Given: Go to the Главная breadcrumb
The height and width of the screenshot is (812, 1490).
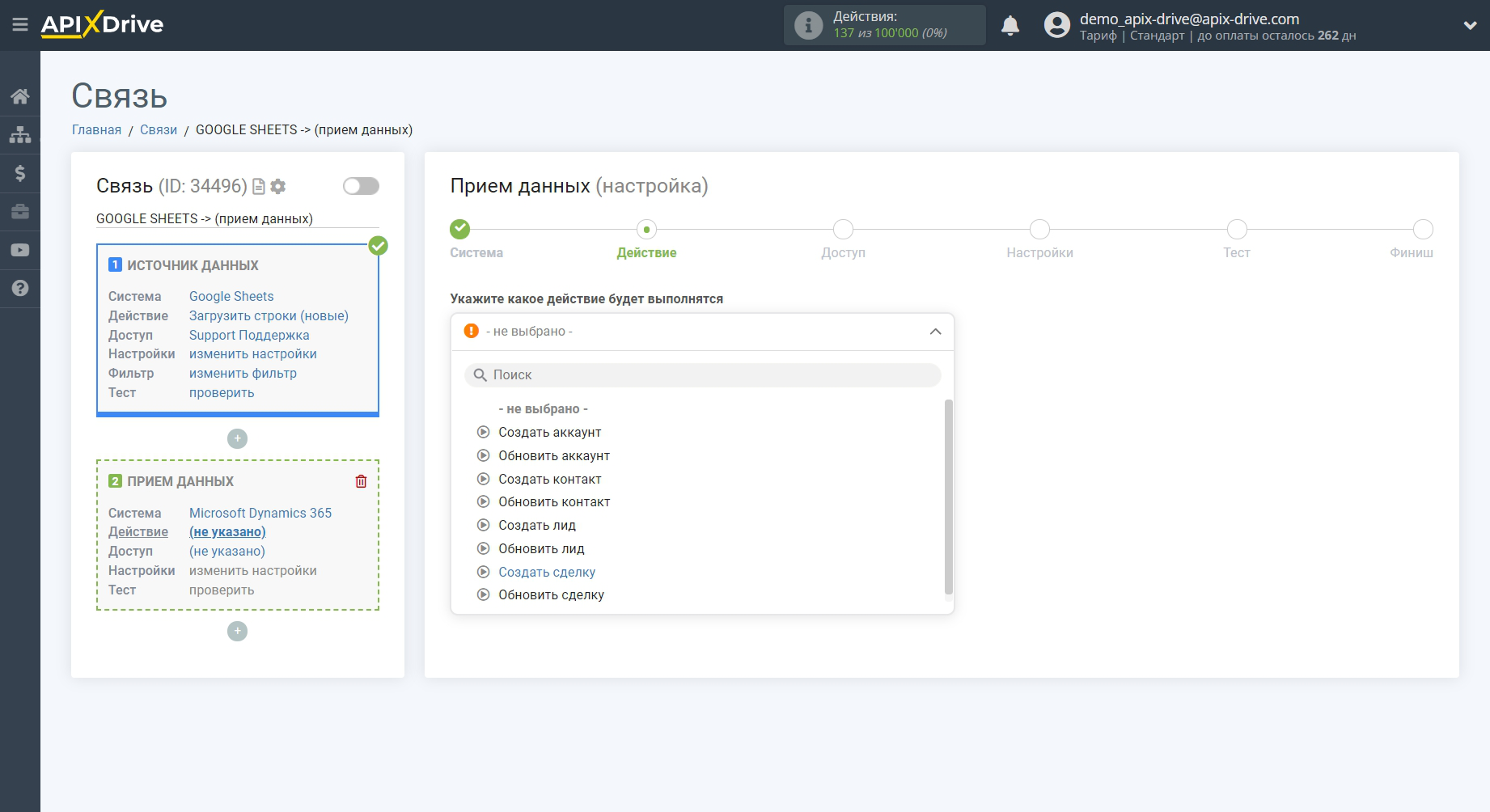Looking at the screenshot, I should (x=96, y=130).
